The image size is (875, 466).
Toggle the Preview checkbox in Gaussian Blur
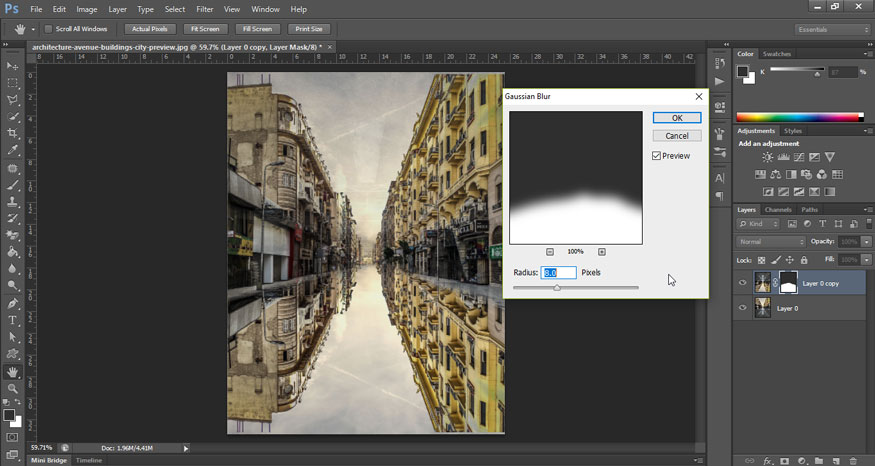[657, 156]
